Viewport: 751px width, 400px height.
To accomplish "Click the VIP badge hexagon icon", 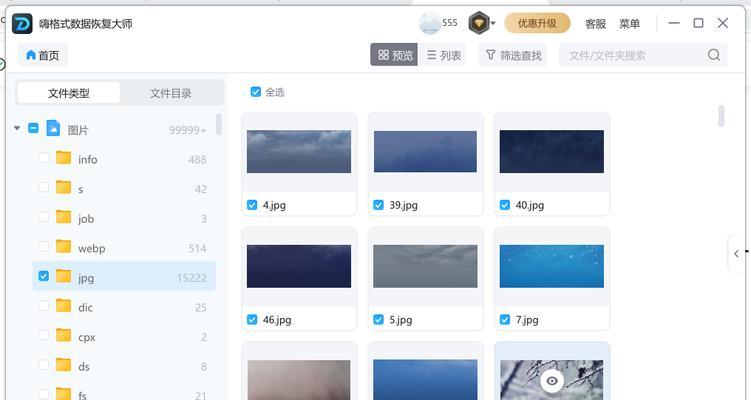I will tap(478, 23).
